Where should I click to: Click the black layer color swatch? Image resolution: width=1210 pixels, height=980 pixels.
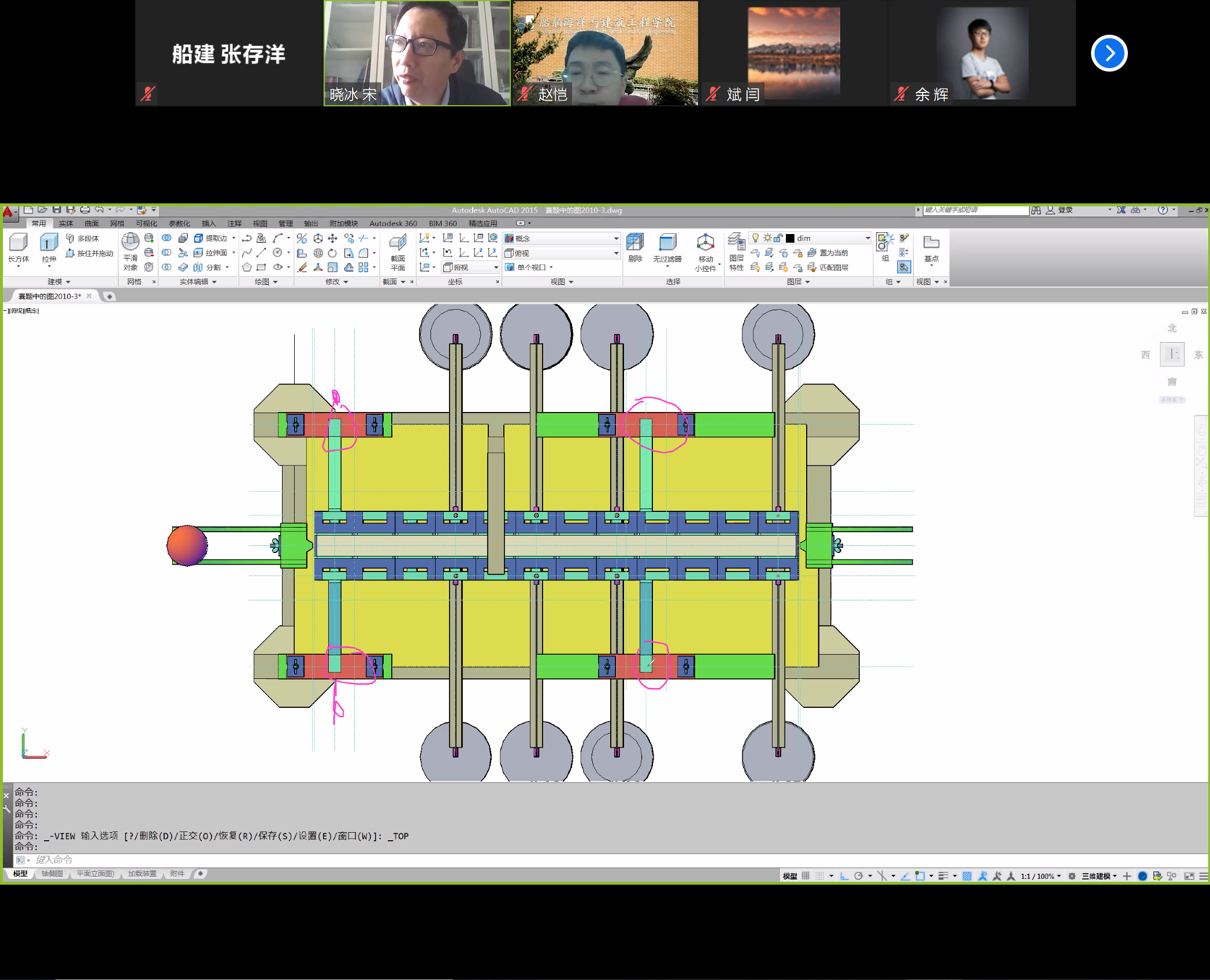click(790, 238)
